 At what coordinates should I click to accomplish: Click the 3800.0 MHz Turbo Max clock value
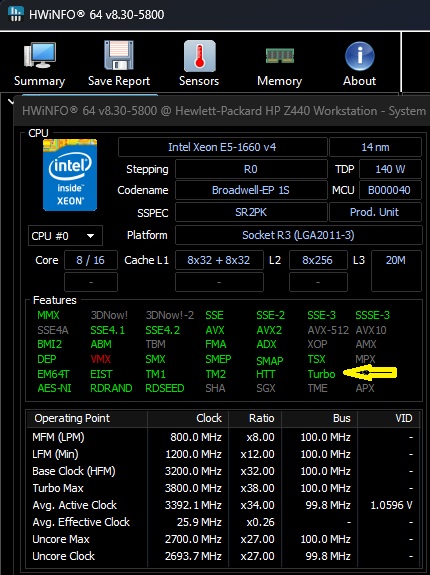click(x=193, y=488)
